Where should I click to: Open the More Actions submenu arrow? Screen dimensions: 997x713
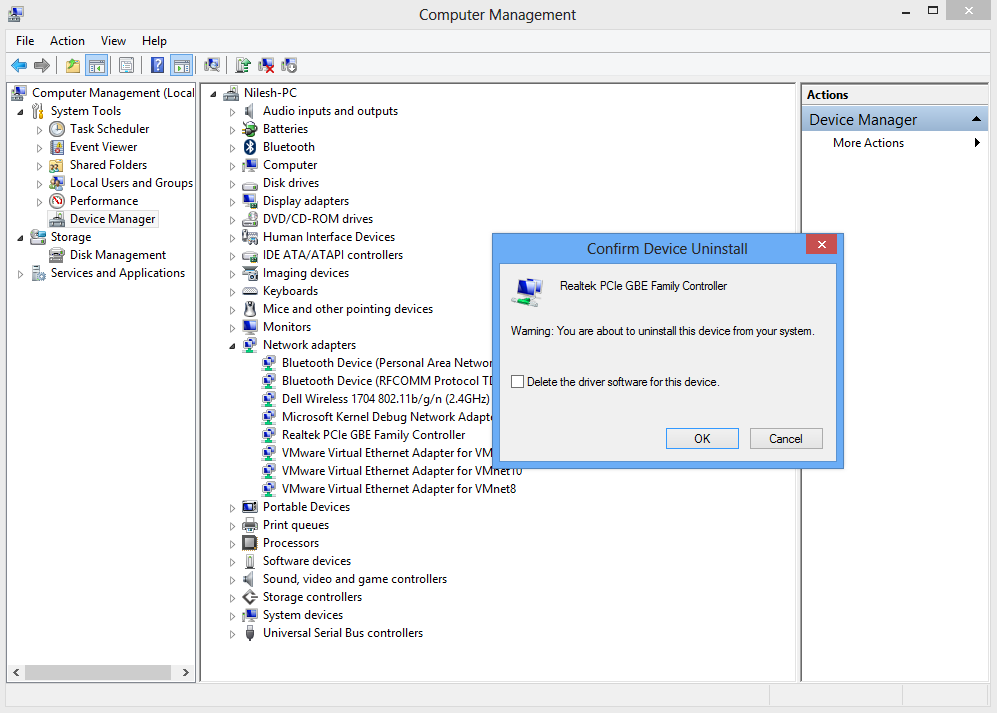[977, 142]
